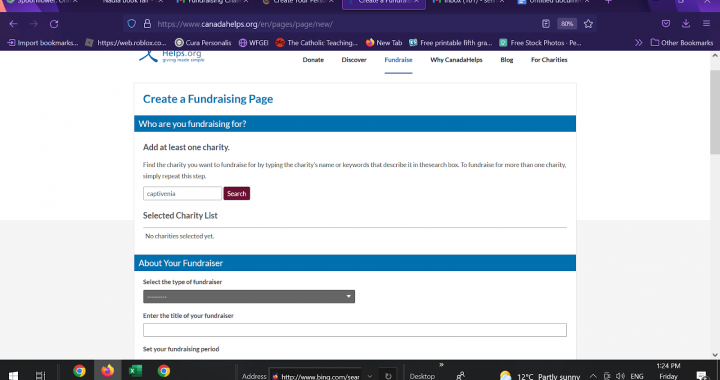Click the charity search box containing captivenia
720x380 pixels.
pos(182,193)
